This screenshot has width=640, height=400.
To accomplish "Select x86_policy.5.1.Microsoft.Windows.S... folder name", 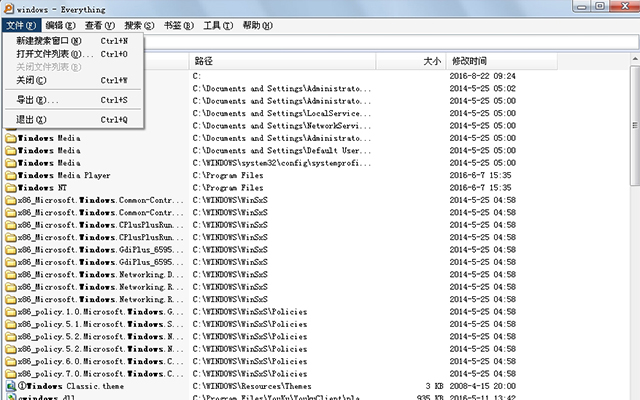I will click(100, 324).
